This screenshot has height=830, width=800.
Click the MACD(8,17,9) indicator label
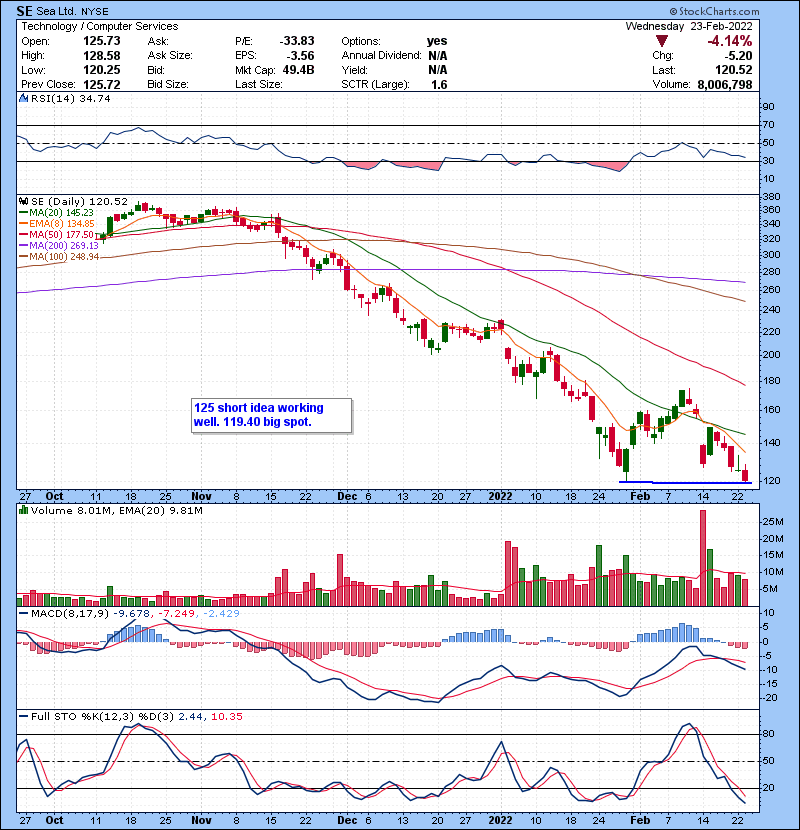[70, 614]
